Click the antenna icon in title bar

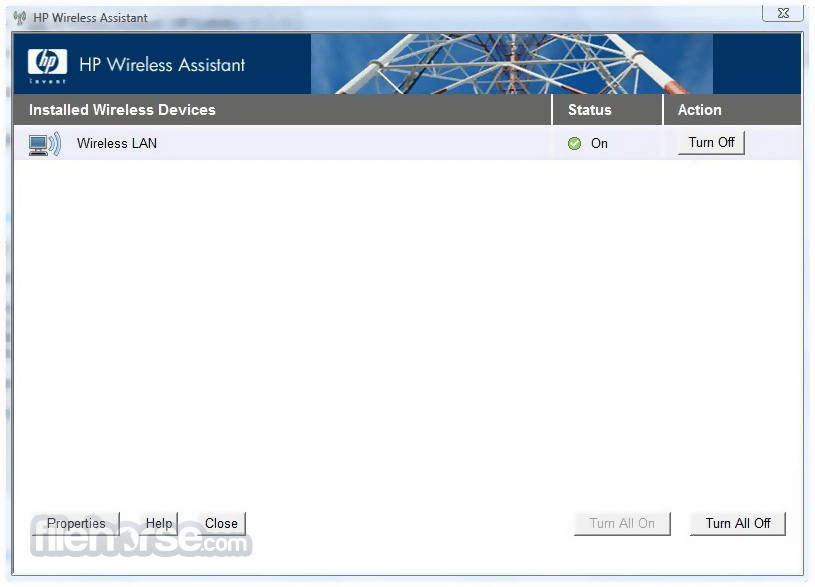[x=20, y=18]
